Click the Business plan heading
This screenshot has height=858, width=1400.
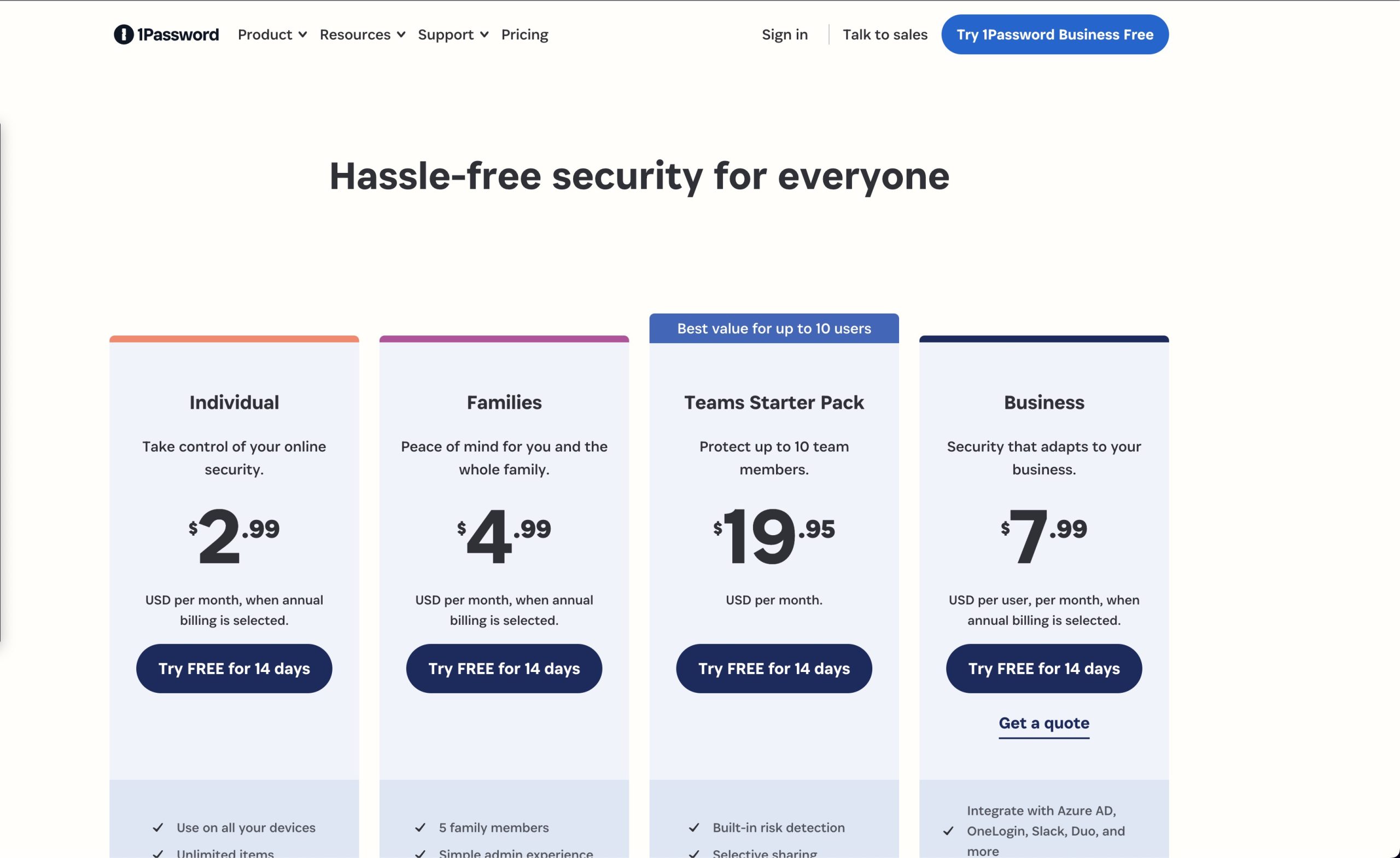(x=1044, y=402)
